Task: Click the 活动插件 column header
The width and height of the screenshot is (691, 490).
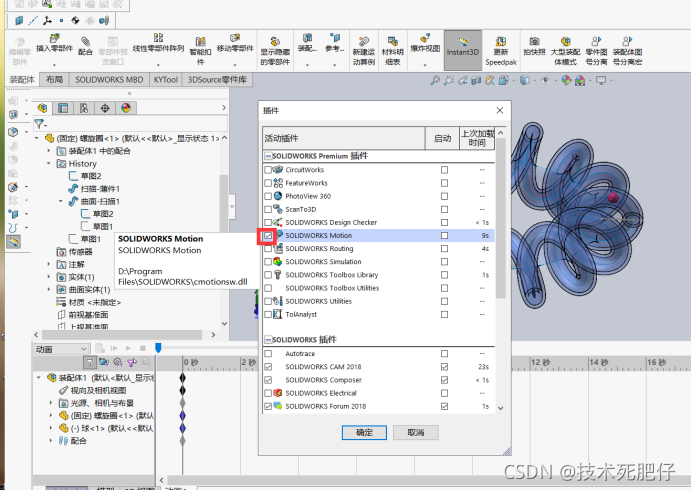Action: (344, 138)
